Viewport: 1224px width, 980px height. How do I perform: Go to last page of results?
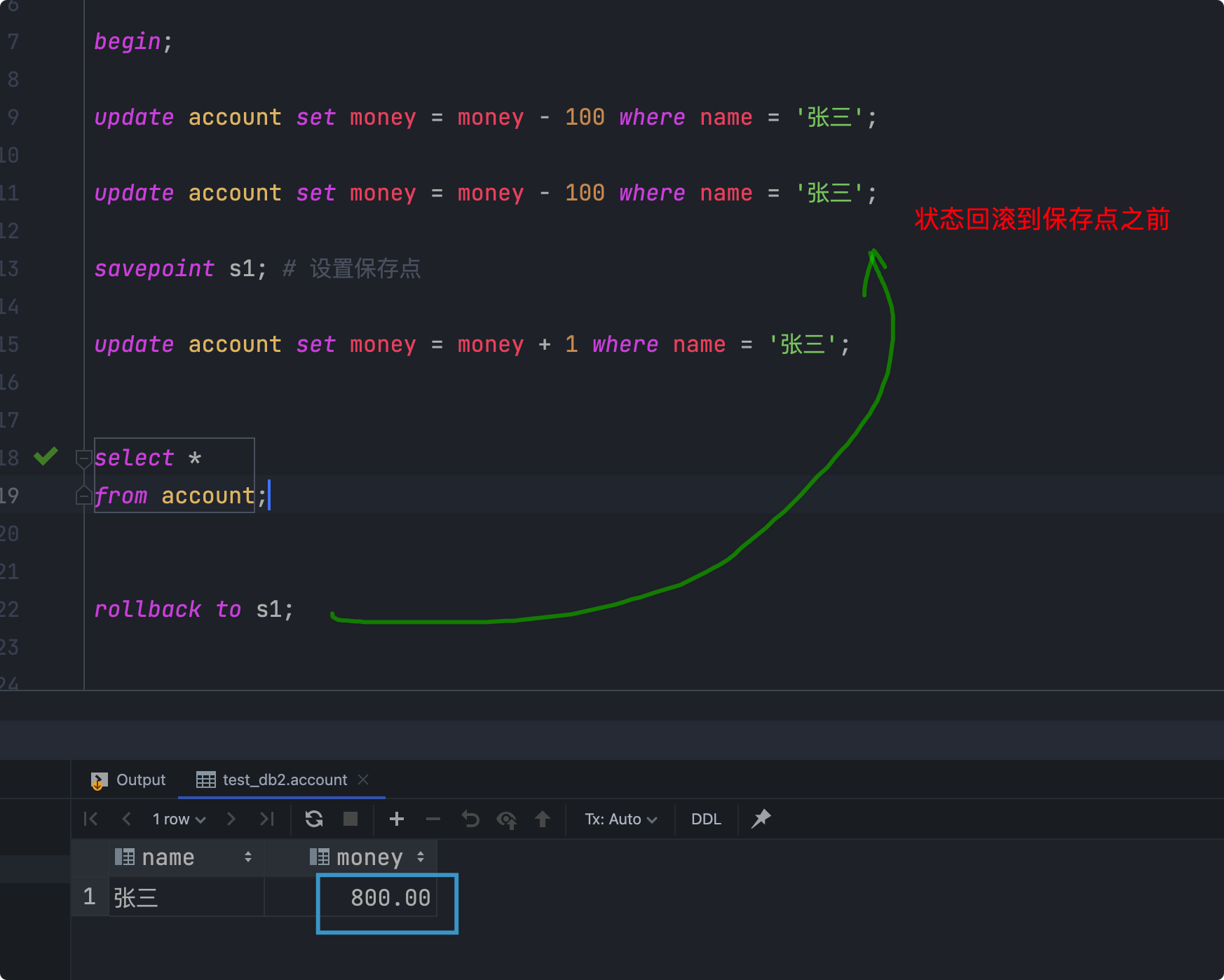pyautogui.click(x=267, y=819)
